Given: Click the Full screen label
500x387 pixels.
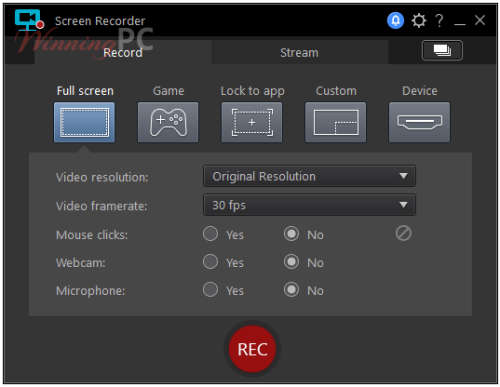Looking at the screenshot, I should pos(85,91).
